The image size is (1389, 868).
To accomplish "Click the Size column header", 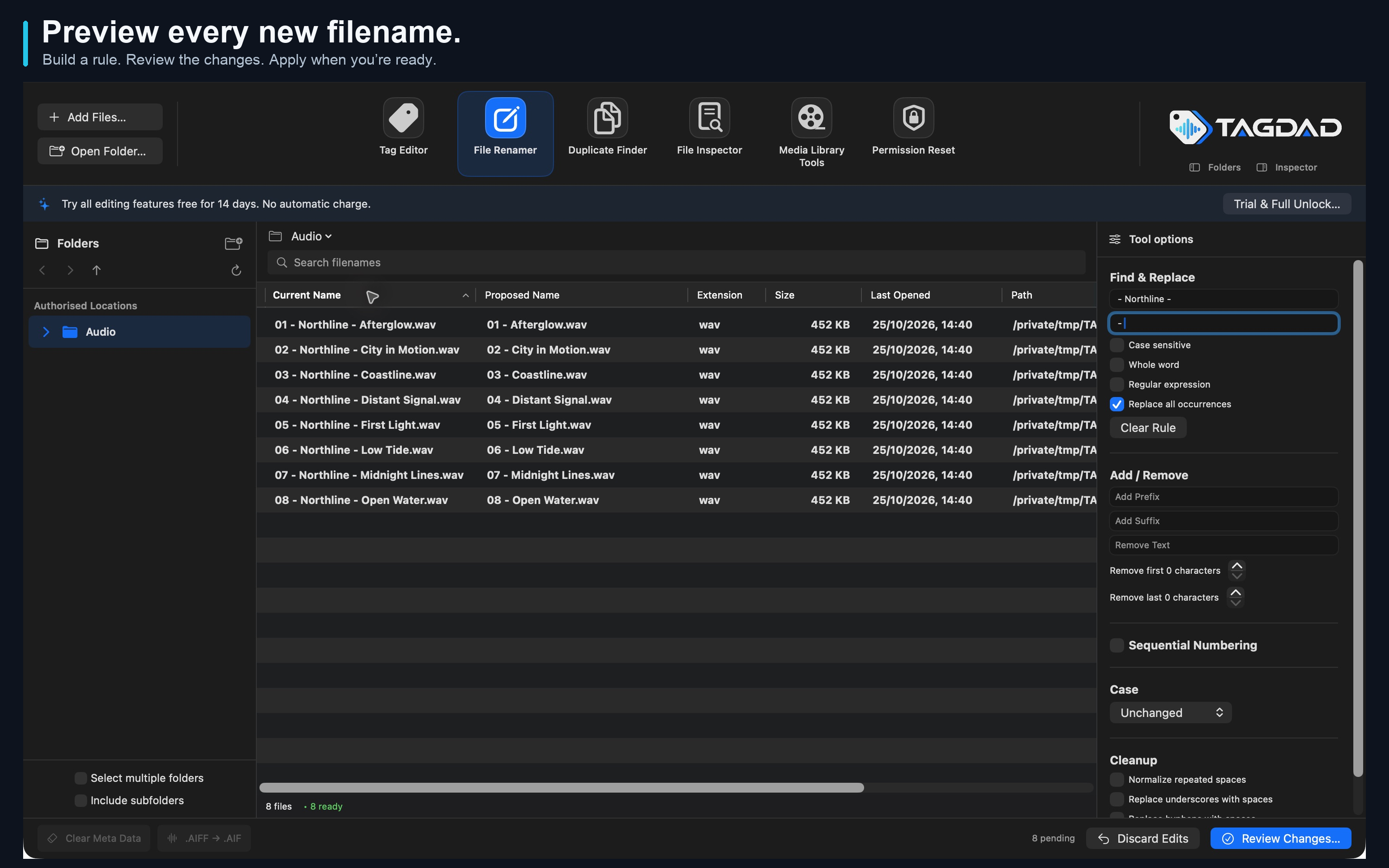I will [x=813, y=295].
